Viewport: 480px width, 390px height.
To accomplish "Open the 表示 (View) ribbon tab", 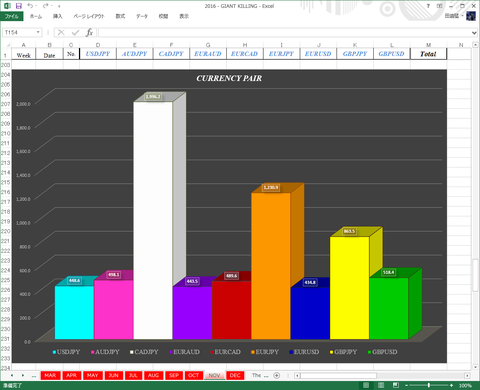I will click(x=184, y=16).
